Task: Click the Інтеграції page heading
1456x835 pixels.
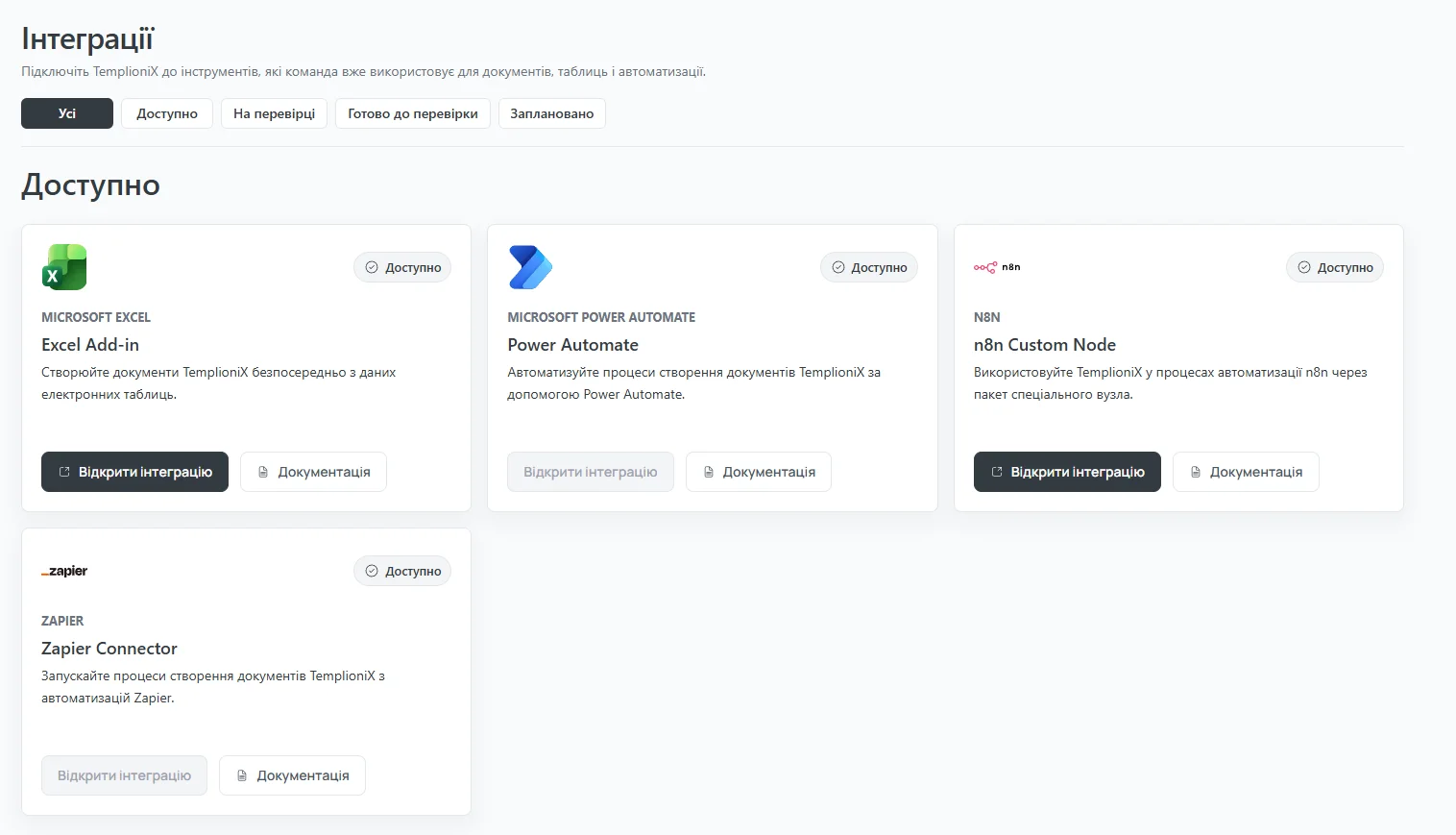Action: pos(87,39)
